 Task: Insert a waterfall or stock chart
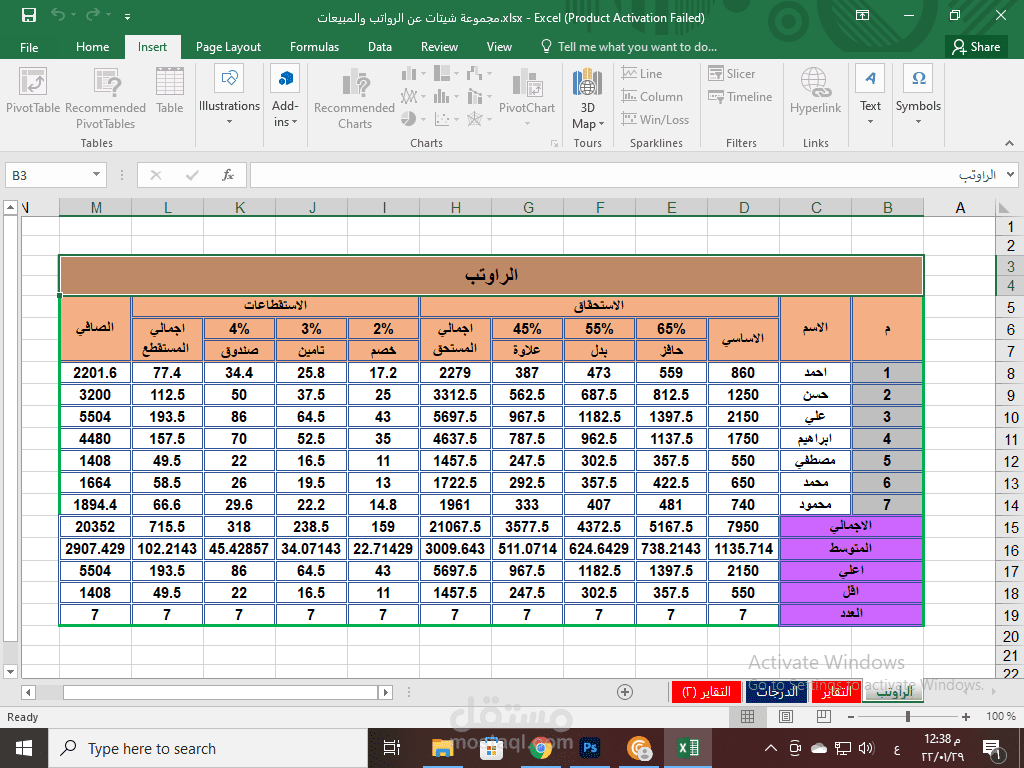(x=479, y=74)
